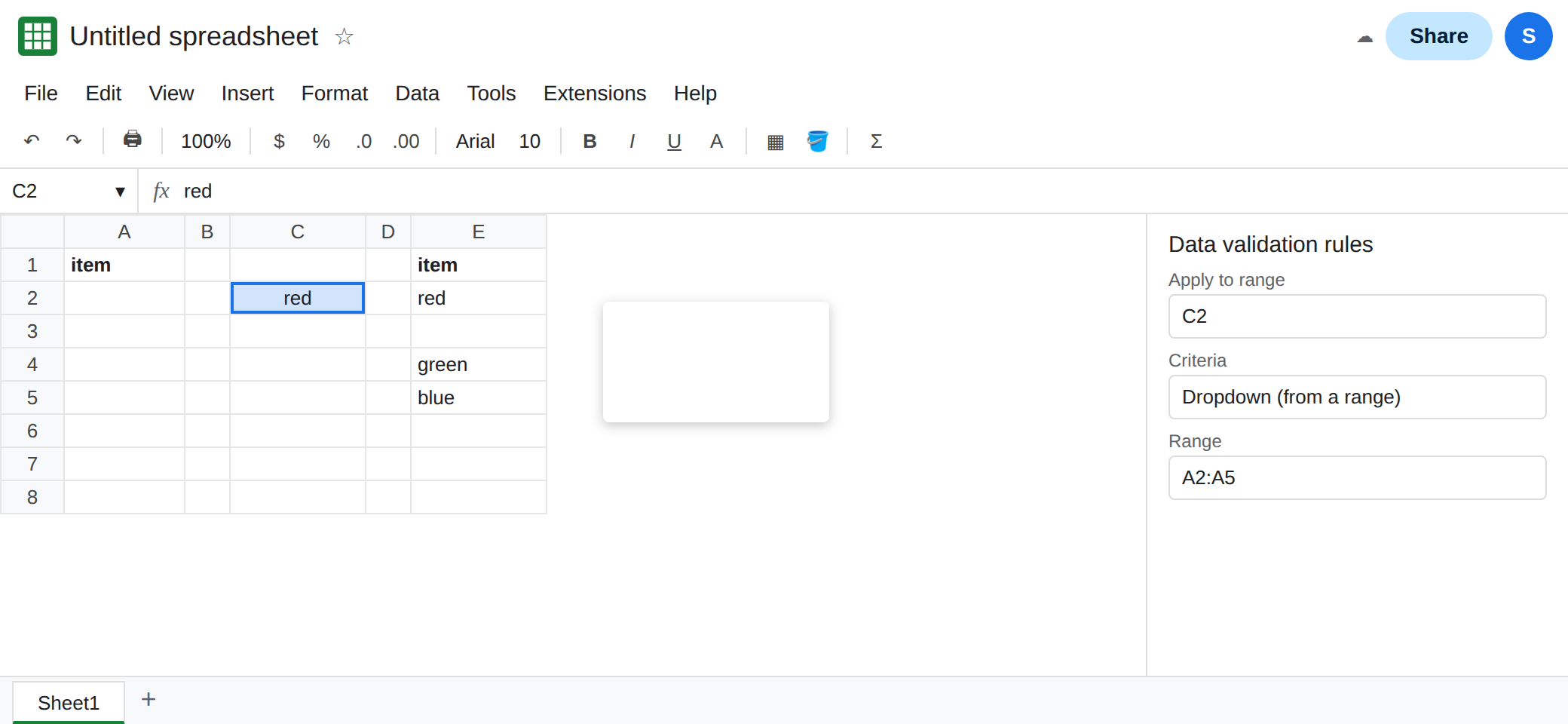Screen dimensions: 1568x724
Task: Click the Range field showing A2:A5
Action: [1357, 477]
